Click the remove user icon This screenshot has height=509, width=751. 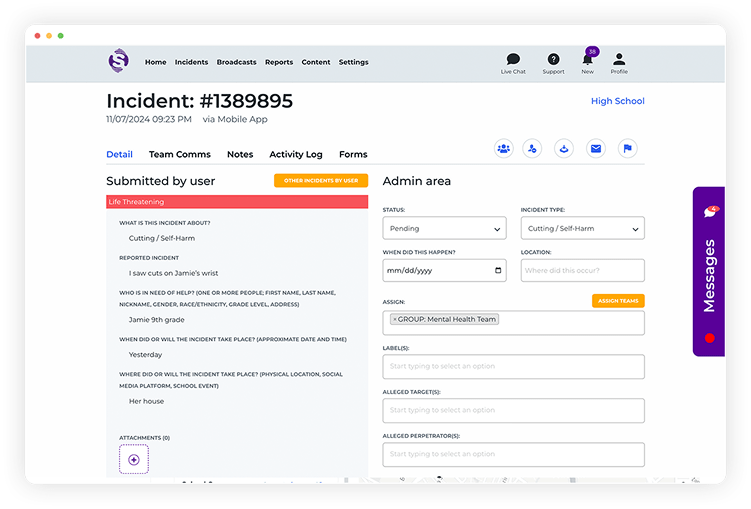532,149
